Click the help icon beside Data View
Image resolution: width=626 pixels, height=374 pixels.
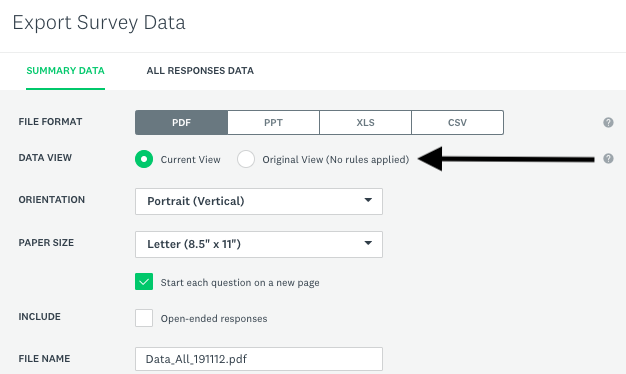pos(608,158)
